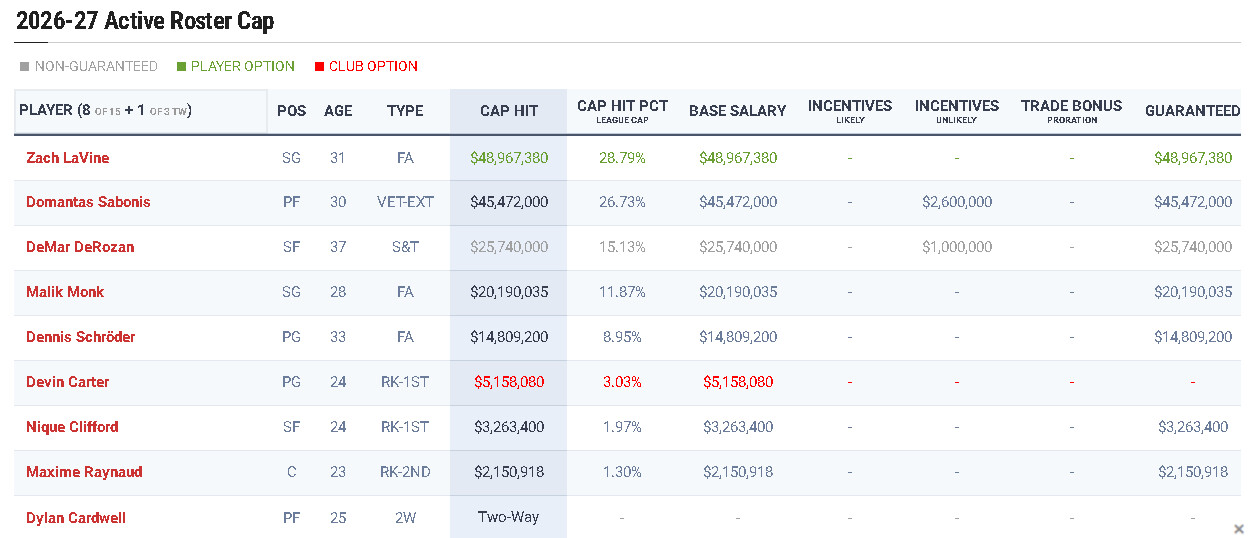This screenshot has height=538, width=1257.
Task: Close the overlay with the X icon
Action: (x=1239, y=528)
